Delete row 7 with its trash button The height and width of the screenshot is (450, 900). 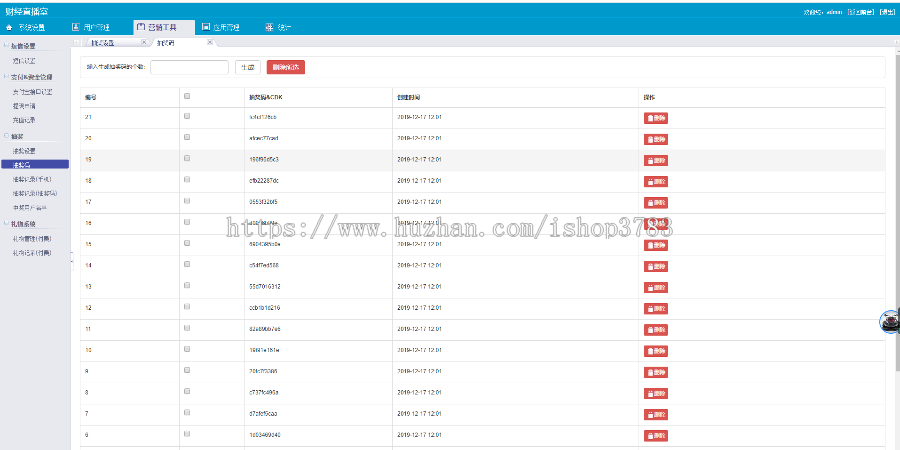click(655, 414)
